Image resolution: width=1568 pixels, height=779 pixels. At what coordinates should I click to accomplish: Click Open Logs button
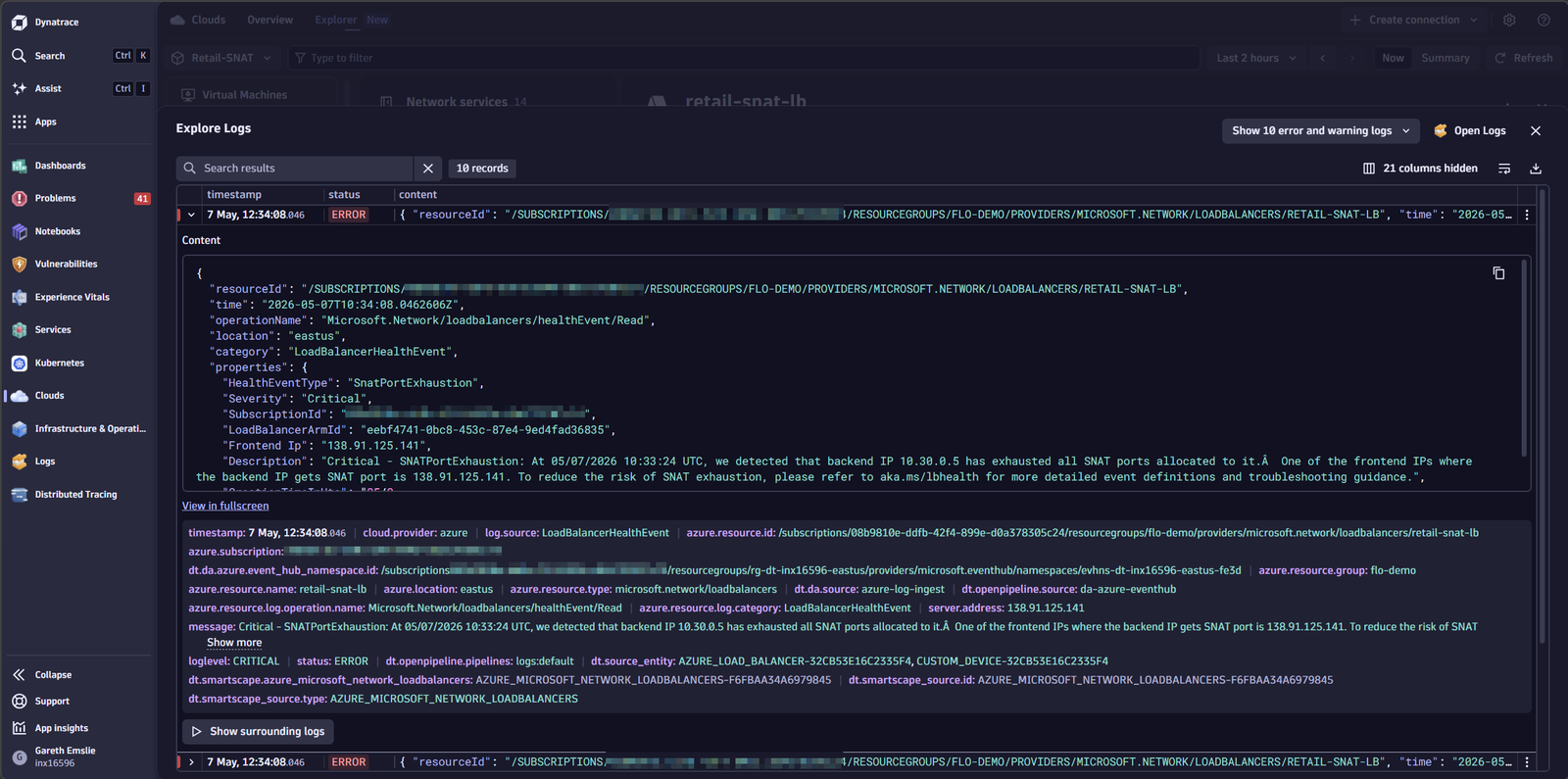(x=1469, y=131)
